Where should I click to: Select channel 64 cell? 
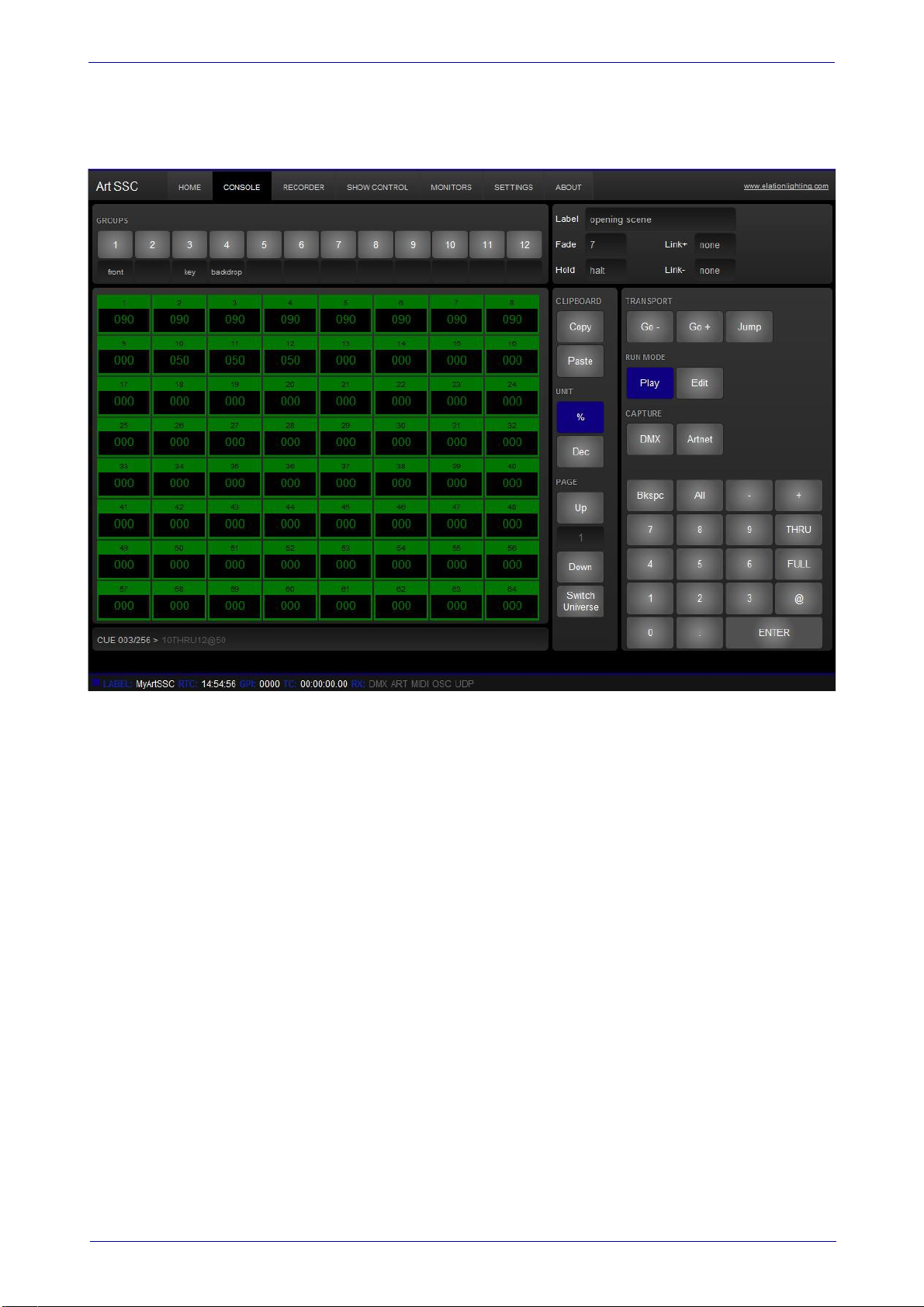tap(512, 600)
